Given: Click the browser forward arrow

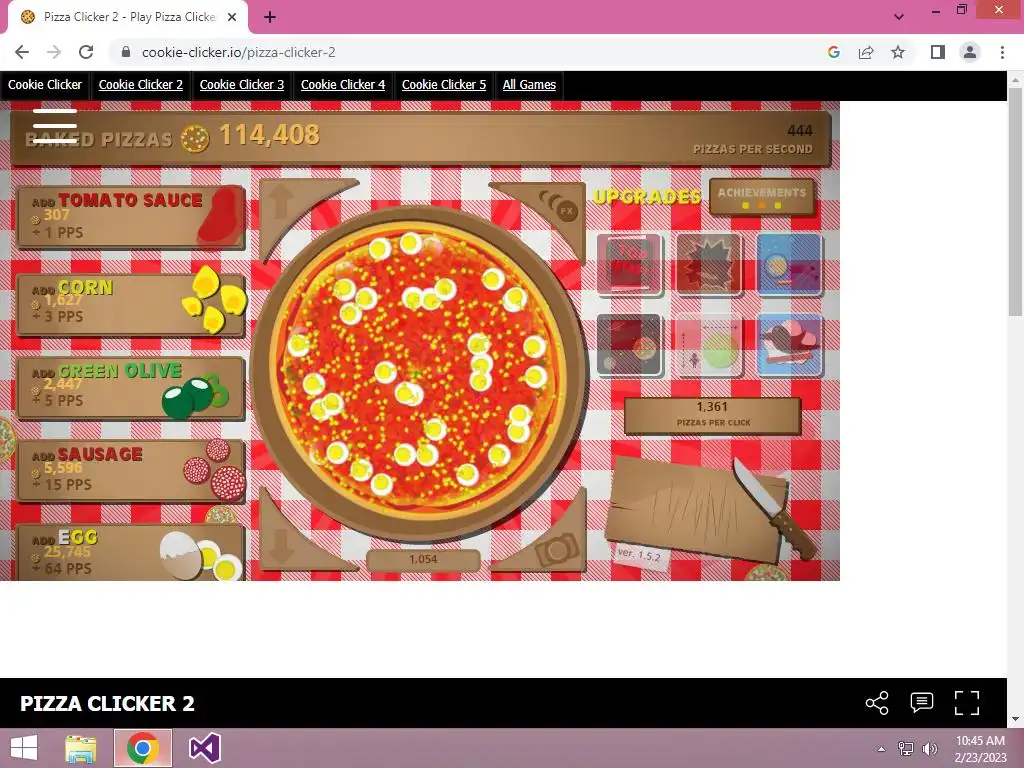Looking at the screenshot, I should (x=54, y=52).
